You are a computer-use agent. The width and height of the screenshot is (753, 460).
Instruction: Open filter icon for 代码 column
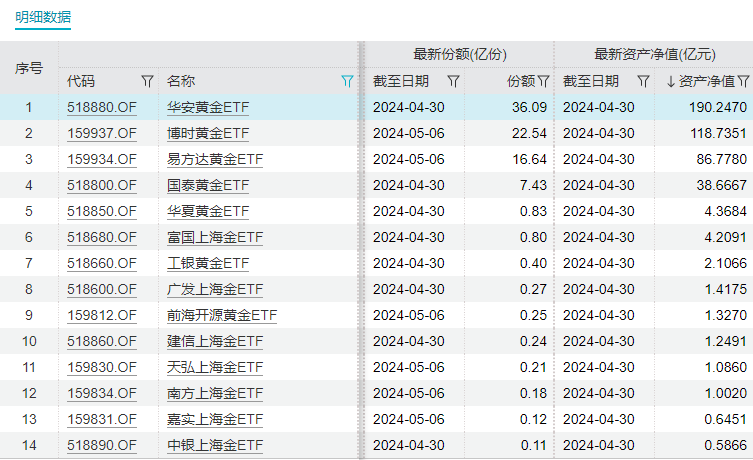click(x=147, y=81)
